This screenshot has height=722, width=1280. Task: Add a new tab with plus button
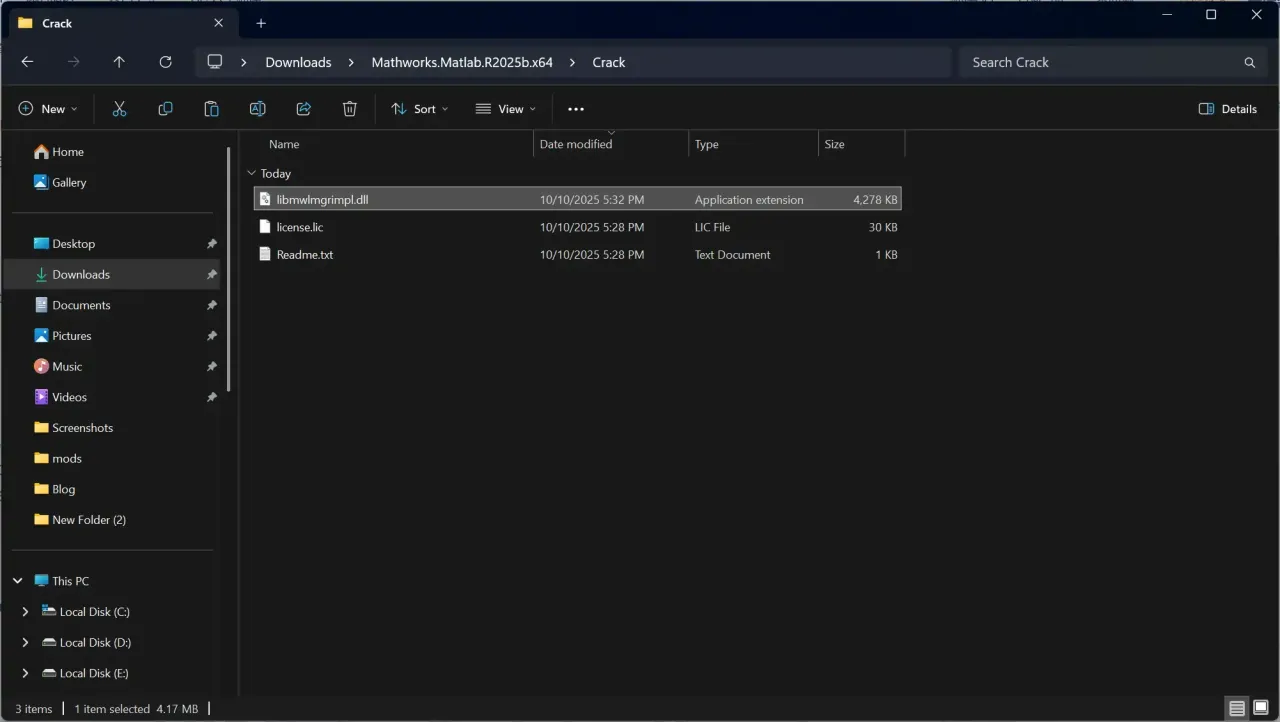pos(261,23)
